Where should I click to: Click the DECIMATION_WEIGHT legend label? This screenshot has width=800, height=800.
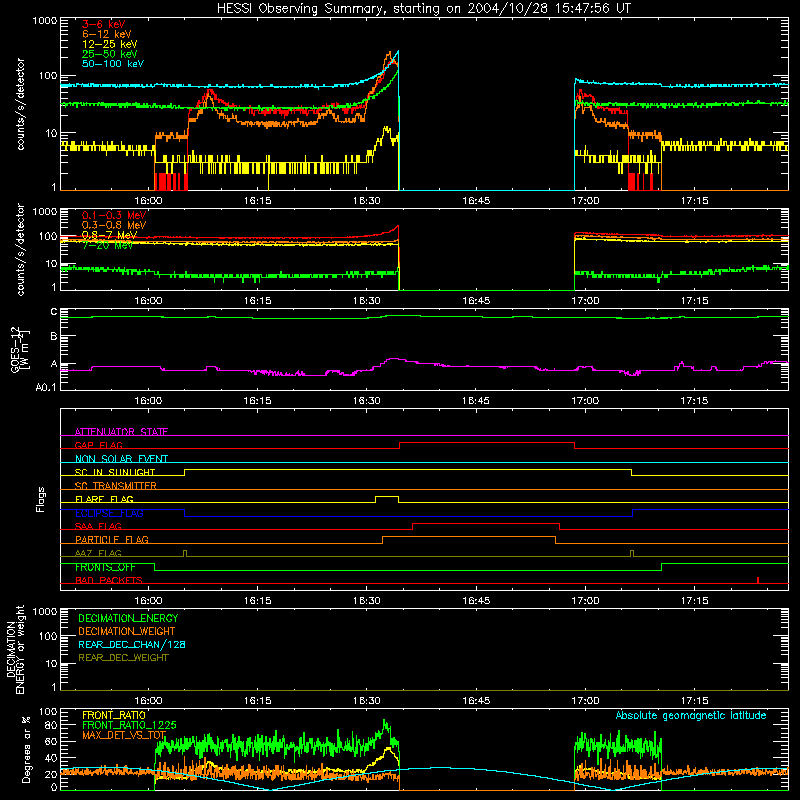coord(127,632)
